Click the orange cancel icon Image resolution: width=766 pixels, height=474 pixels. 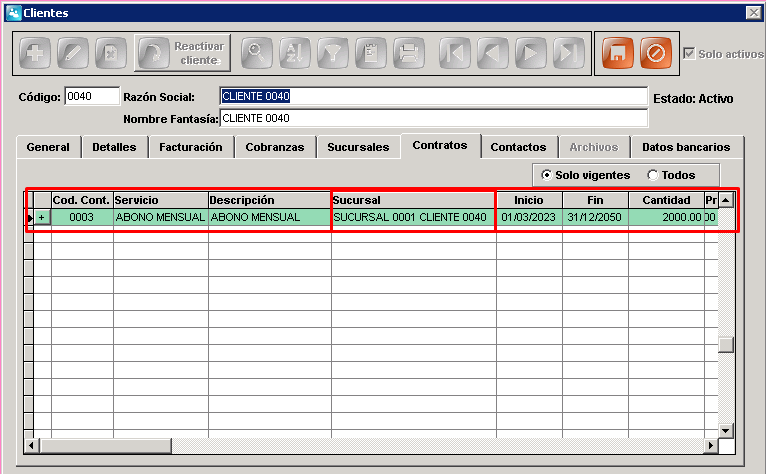(656, 53)
